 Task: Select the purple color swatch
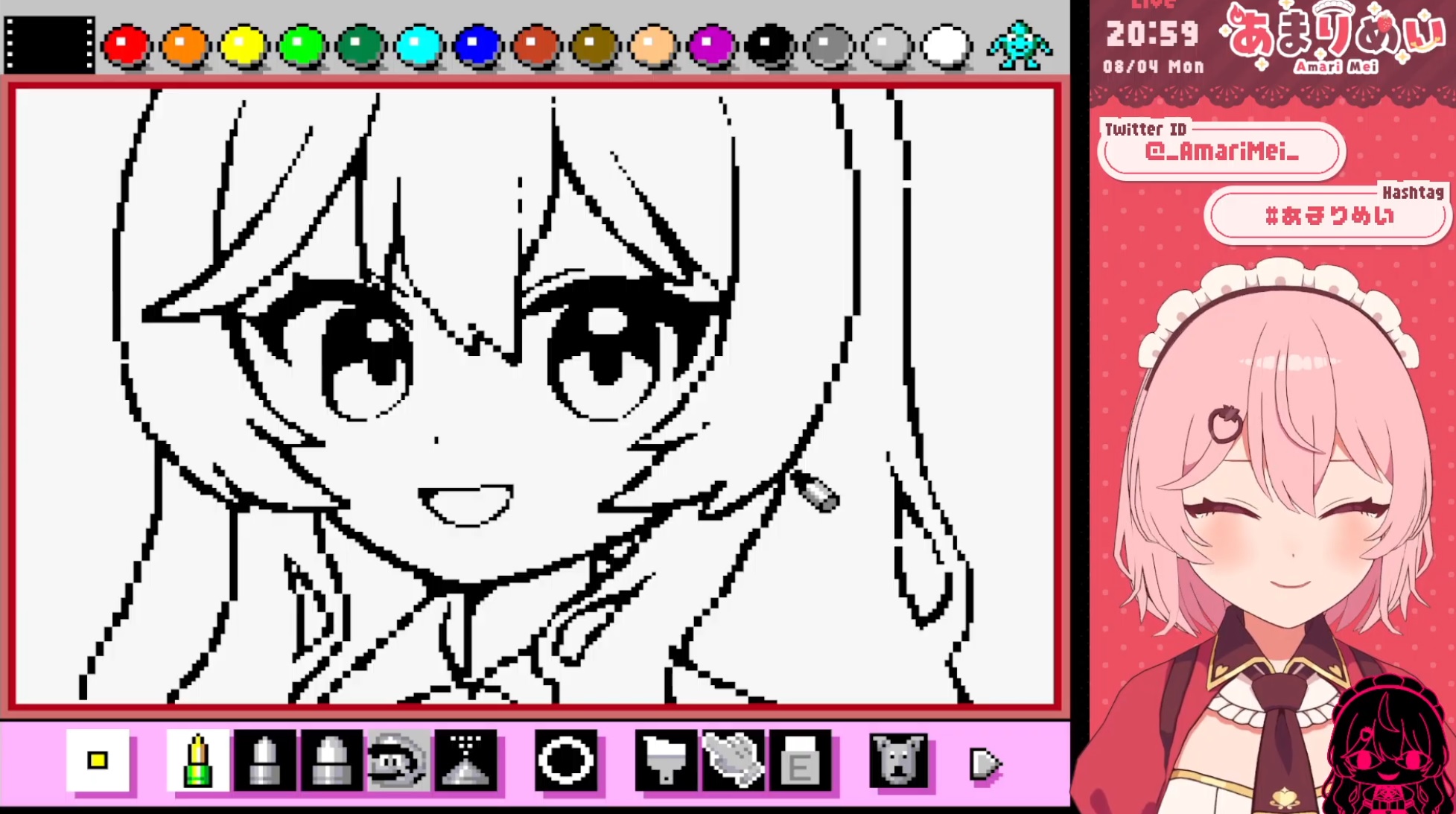coord(711,46)
